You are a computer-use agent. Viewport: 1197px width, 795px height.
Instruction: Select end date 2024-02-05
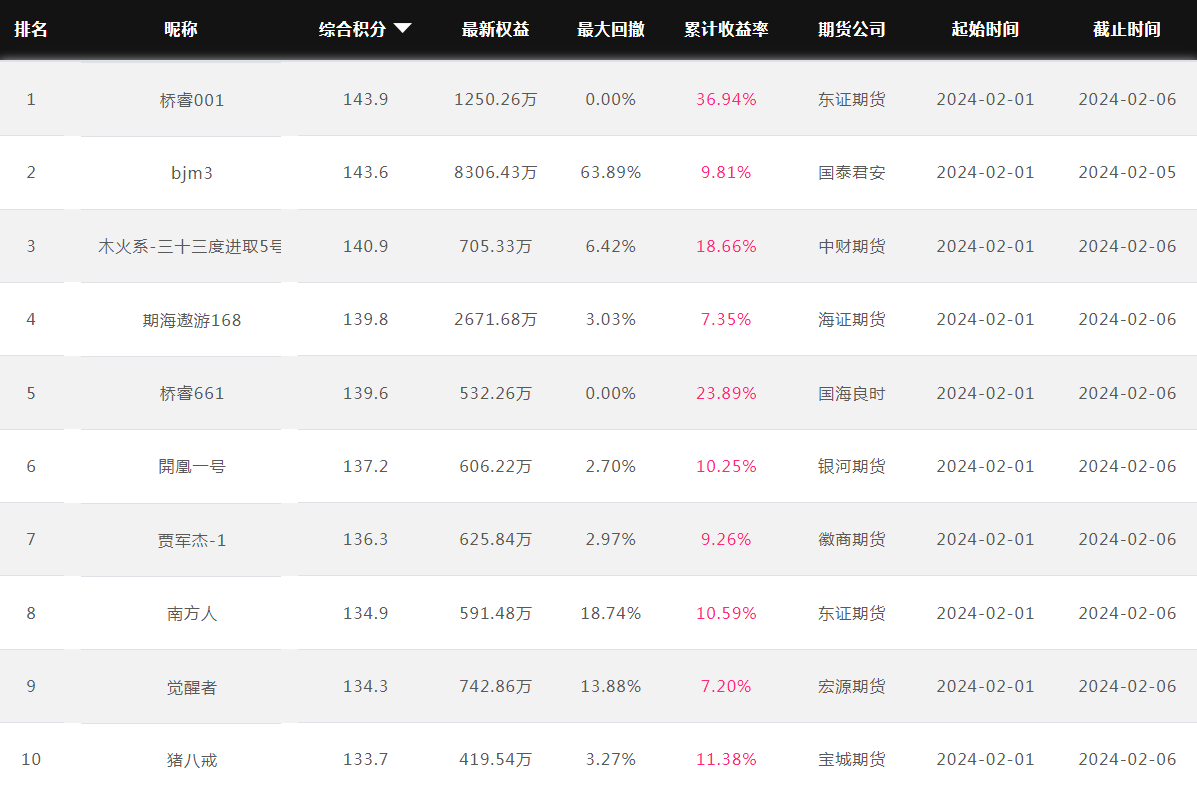tap(1127, 173)
